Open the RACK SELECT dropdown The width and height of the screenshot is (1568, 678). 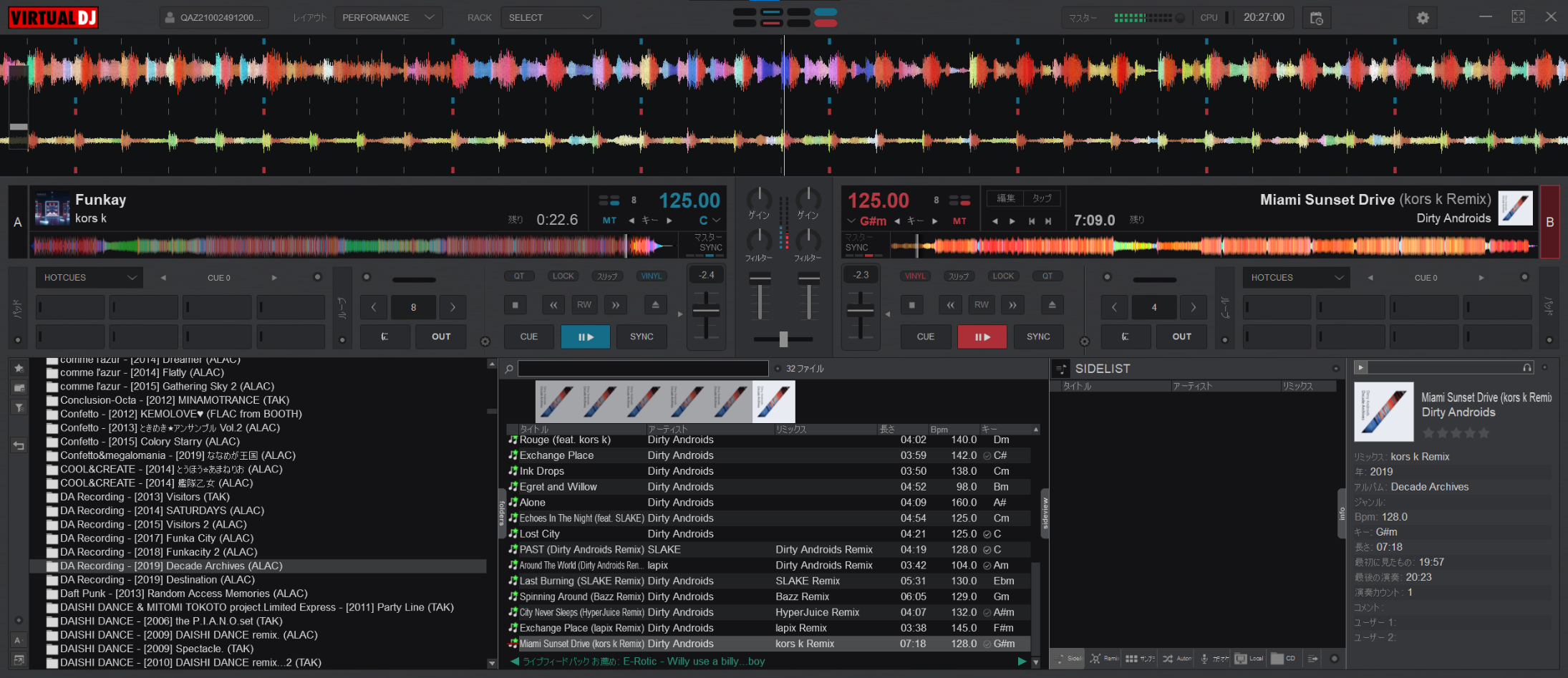pyautogui.click(x=551, y=18)
